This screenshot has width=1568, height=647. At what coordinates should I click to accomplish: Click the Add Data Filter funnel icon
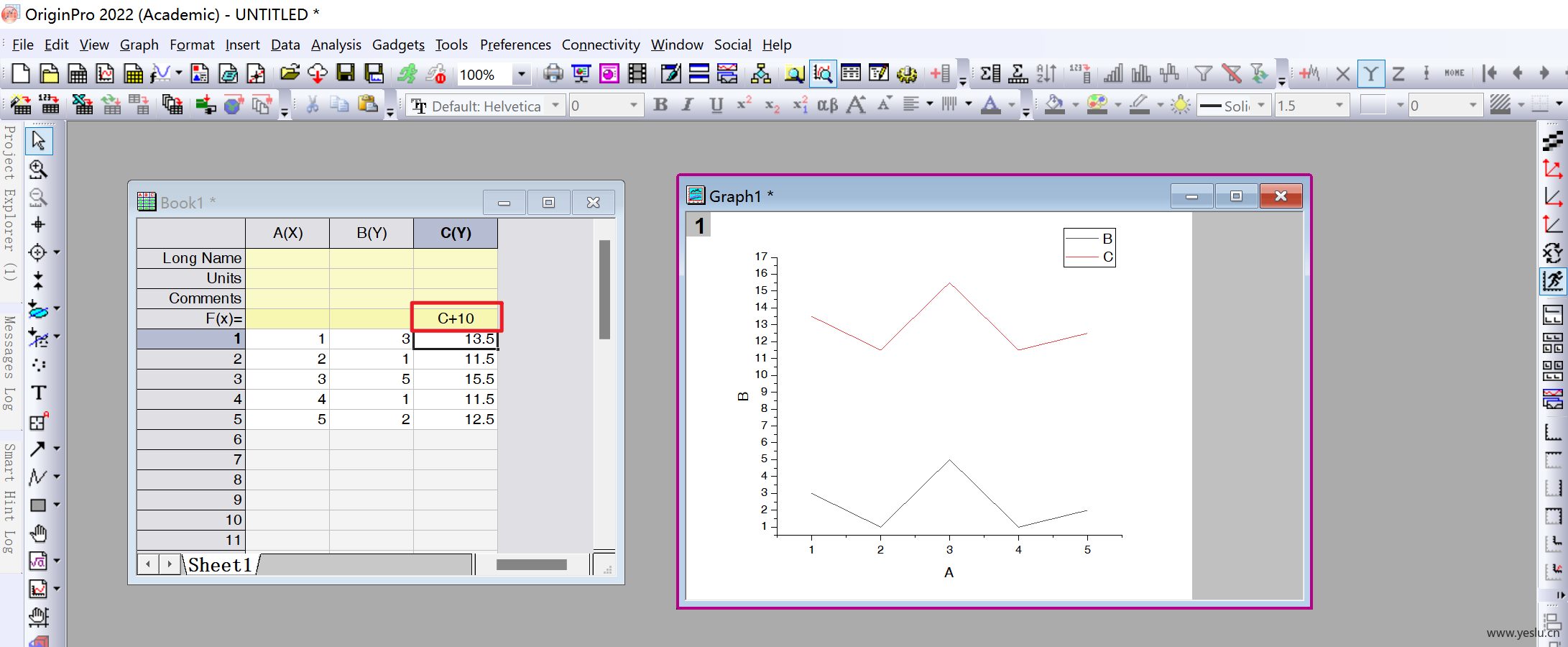coord(1203,73)
